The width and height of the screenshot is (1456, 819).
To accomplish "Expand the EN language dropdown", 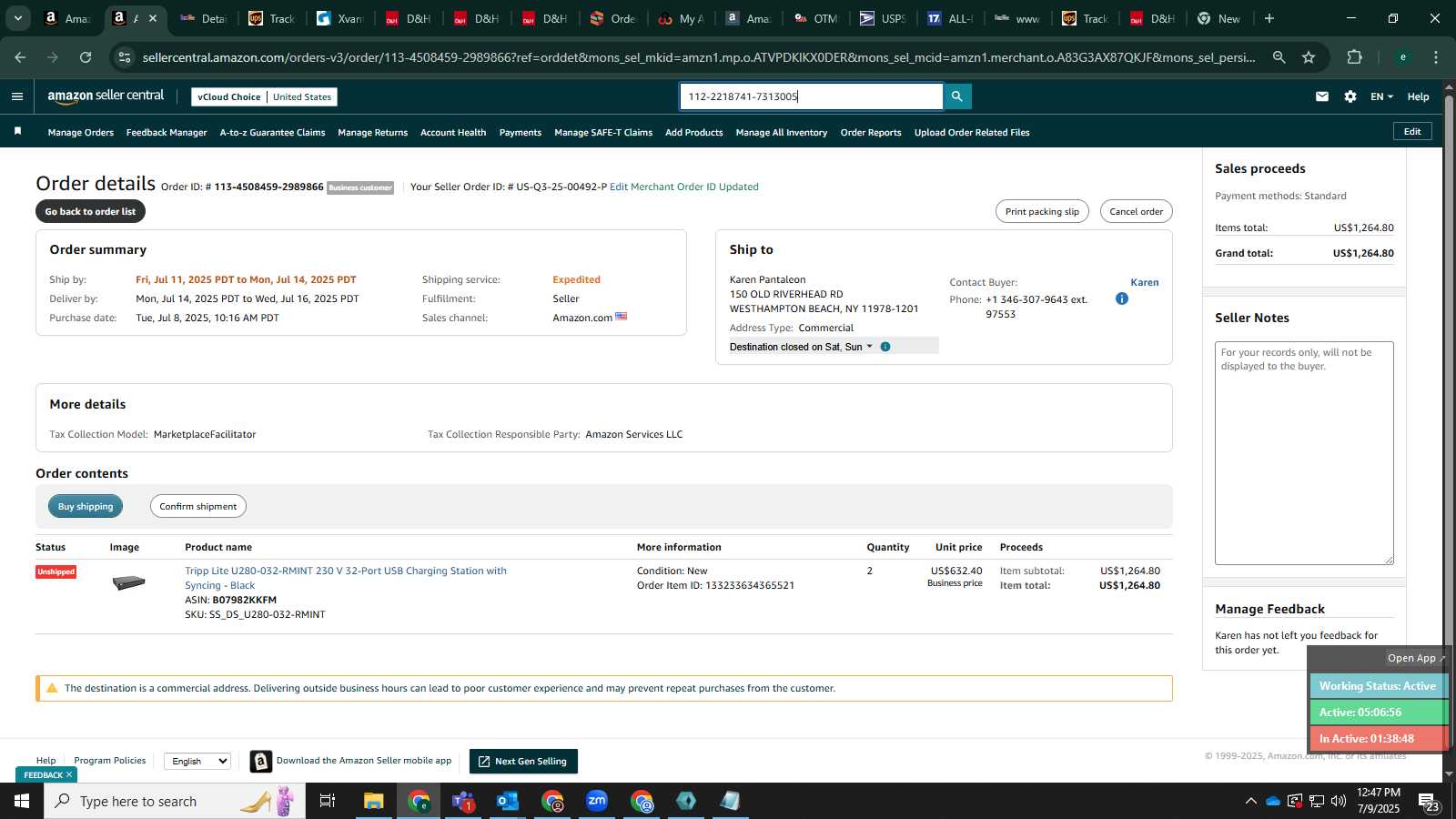I will tap(1381, 96).
